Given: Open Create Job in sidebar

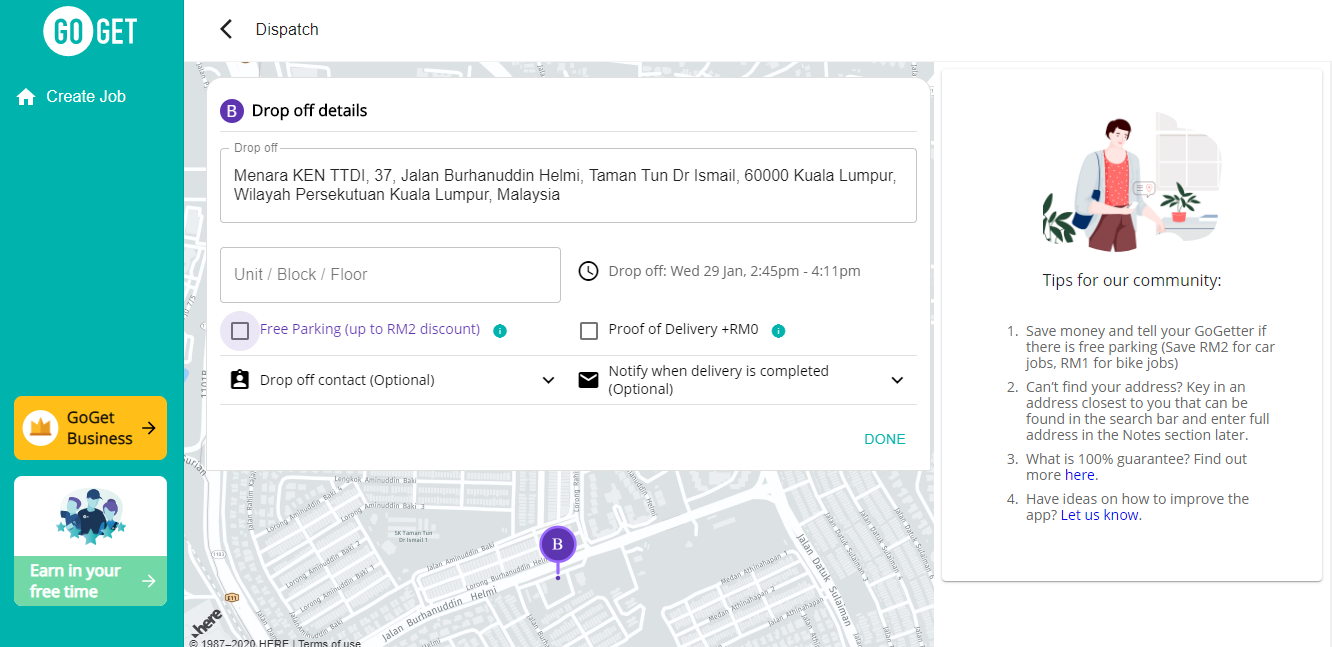Looking at the screenshot, I should (86, 96).
